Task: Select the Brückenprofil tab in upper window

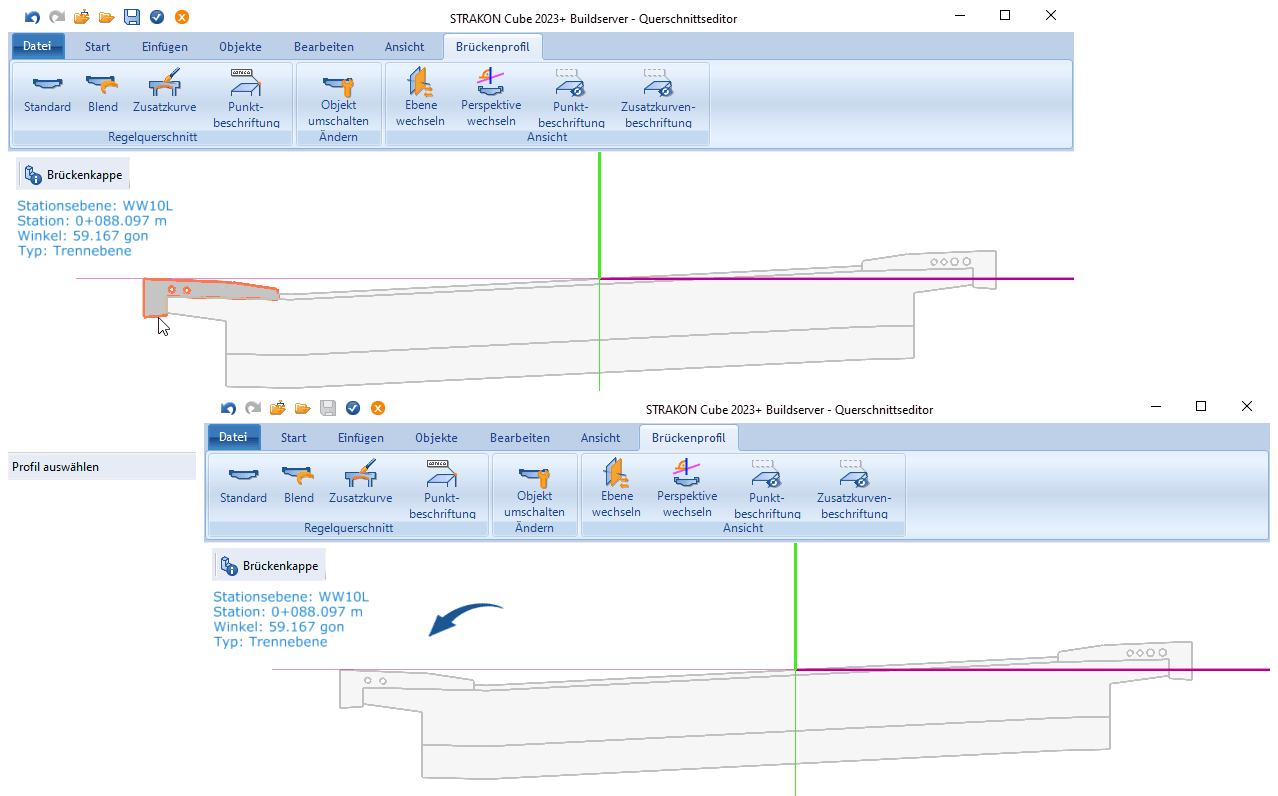Action: [x=493, y=46]
